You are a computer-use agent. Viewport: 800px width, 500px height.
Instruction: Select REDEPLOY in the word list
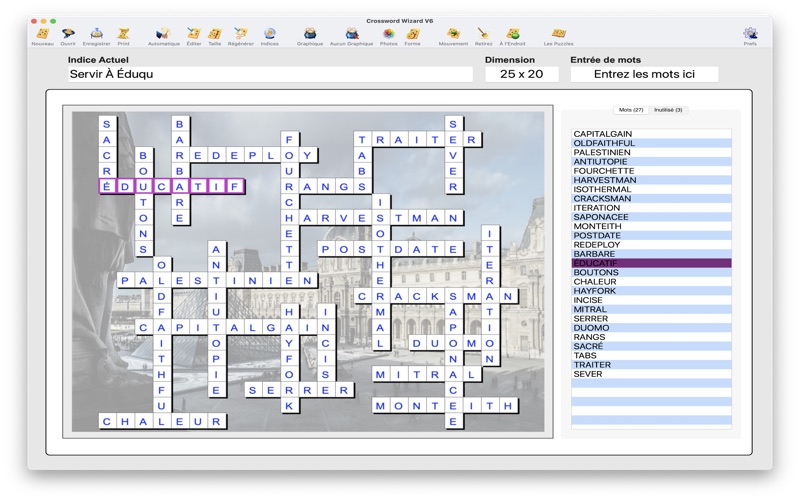[x=652, y=244]
